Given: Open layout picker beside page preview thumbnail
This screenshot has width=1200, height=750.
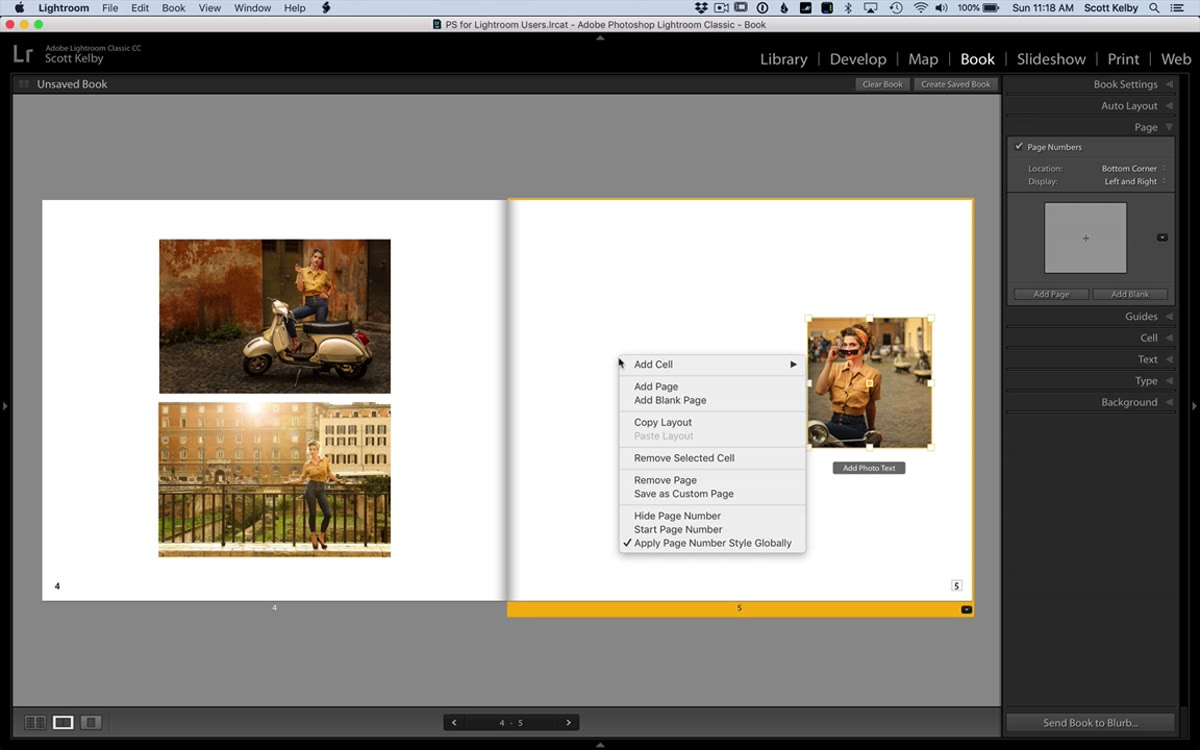Looking at the screenshot, I should pyautogui.click(x=1162, y=237).
